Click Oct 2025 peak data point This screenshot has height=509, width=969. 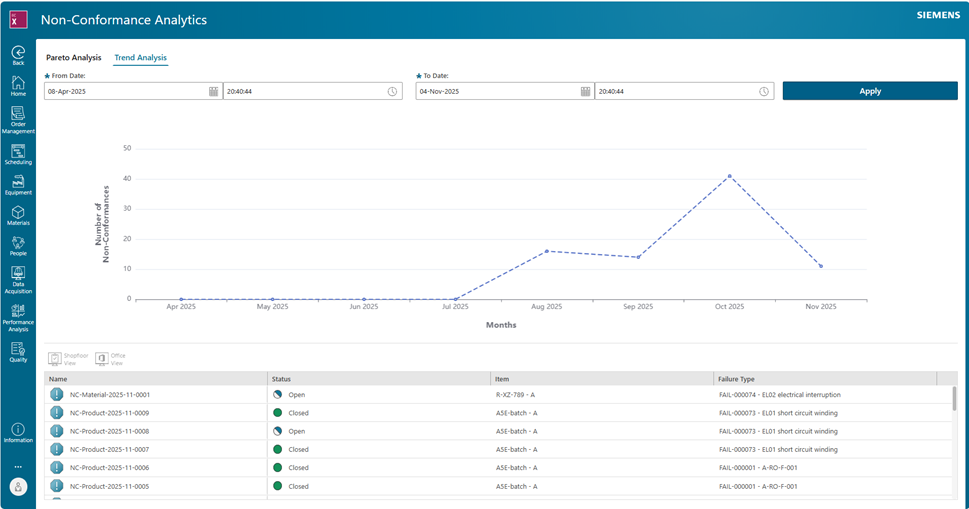729,176
